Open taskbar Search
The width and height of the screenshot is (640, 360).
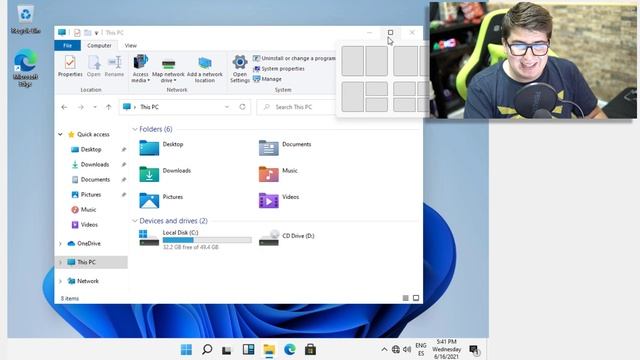click(x=207, y=349)
